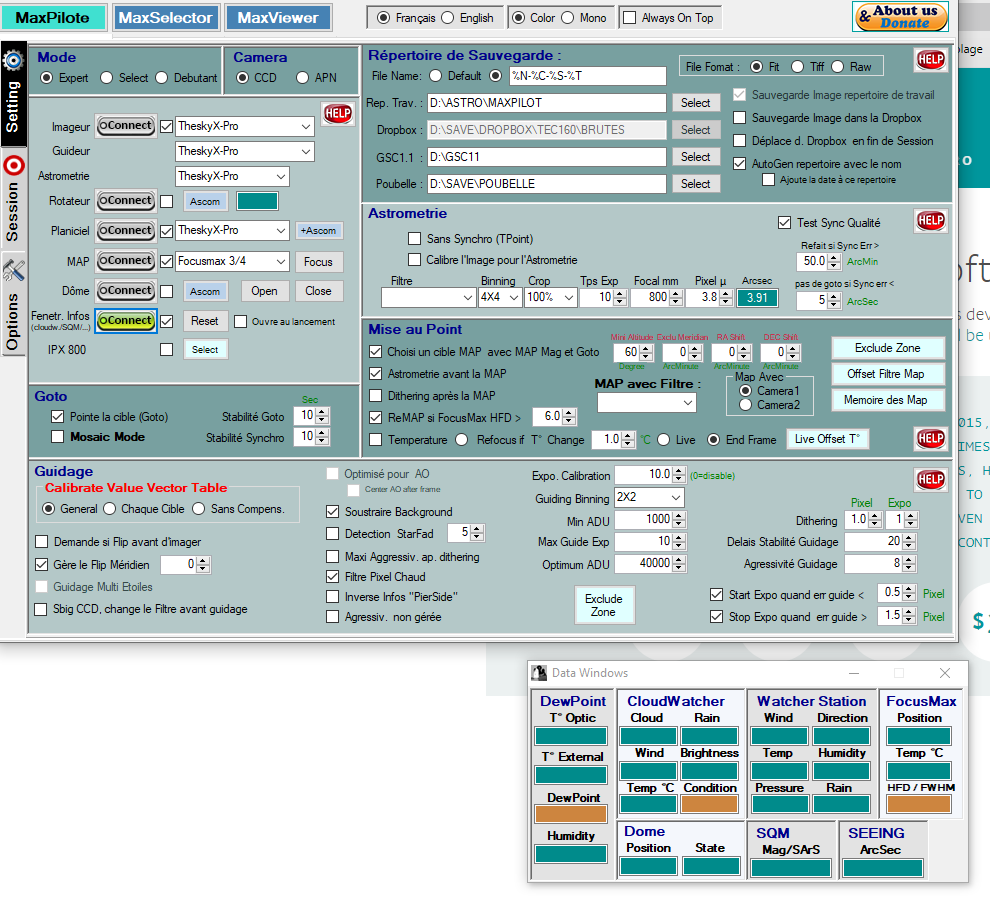
Task: Click the Rotateur teal color box
Action: (257, 201)
